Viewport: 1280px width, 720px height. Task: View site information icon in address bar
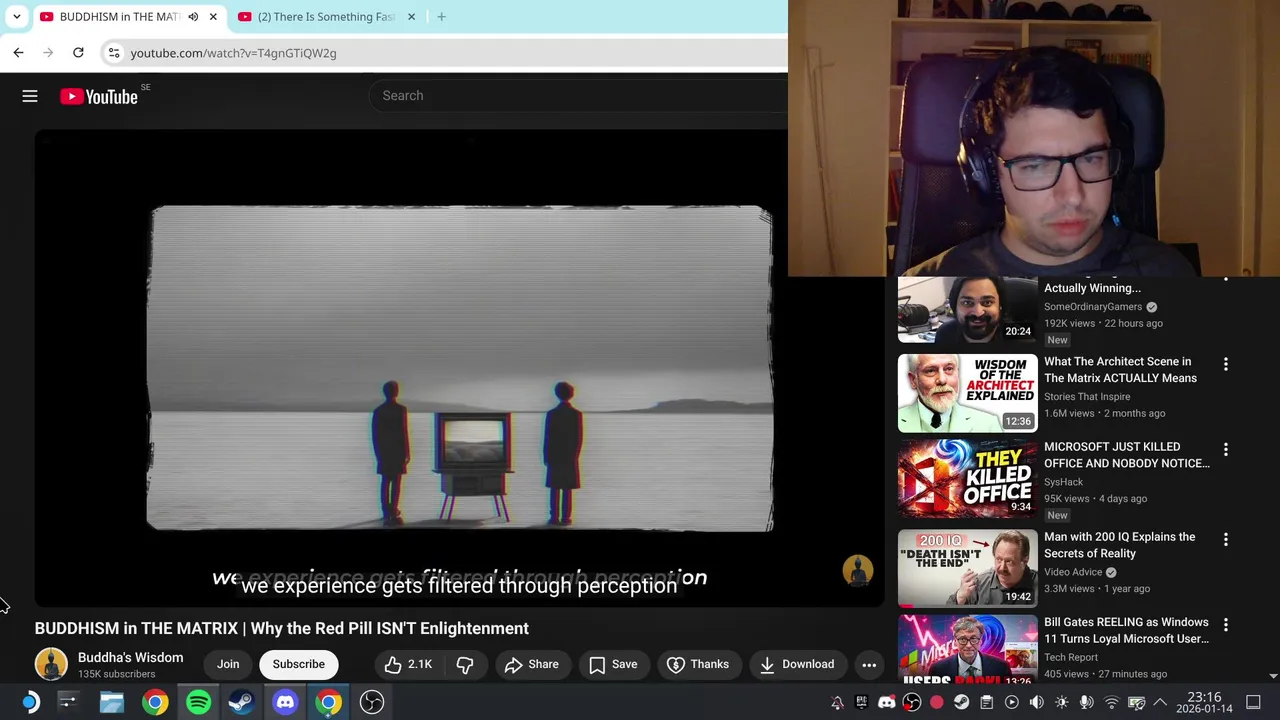[x=114, y=53]
